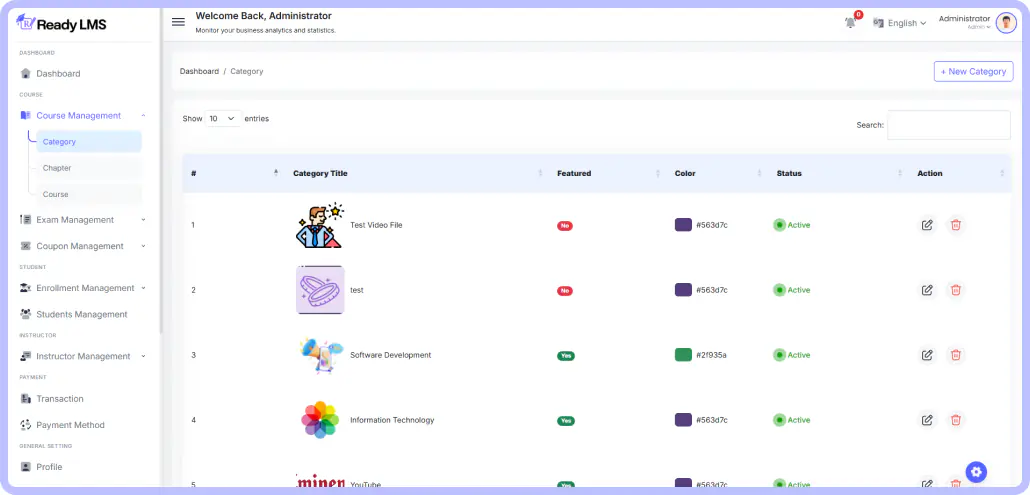
Task: Click the administrator avatar picture
Action: tap(1005, 23)
